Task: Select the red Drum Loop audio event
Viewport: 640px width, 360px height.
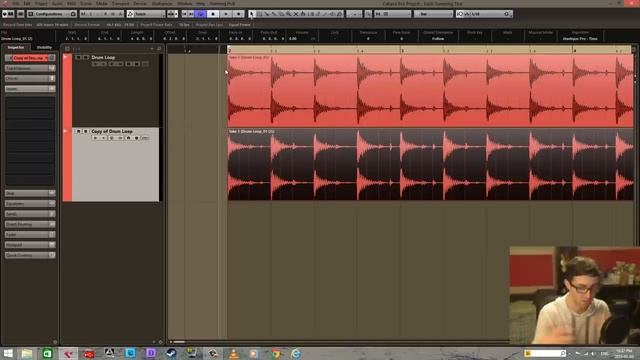Action: click(430, 91)
